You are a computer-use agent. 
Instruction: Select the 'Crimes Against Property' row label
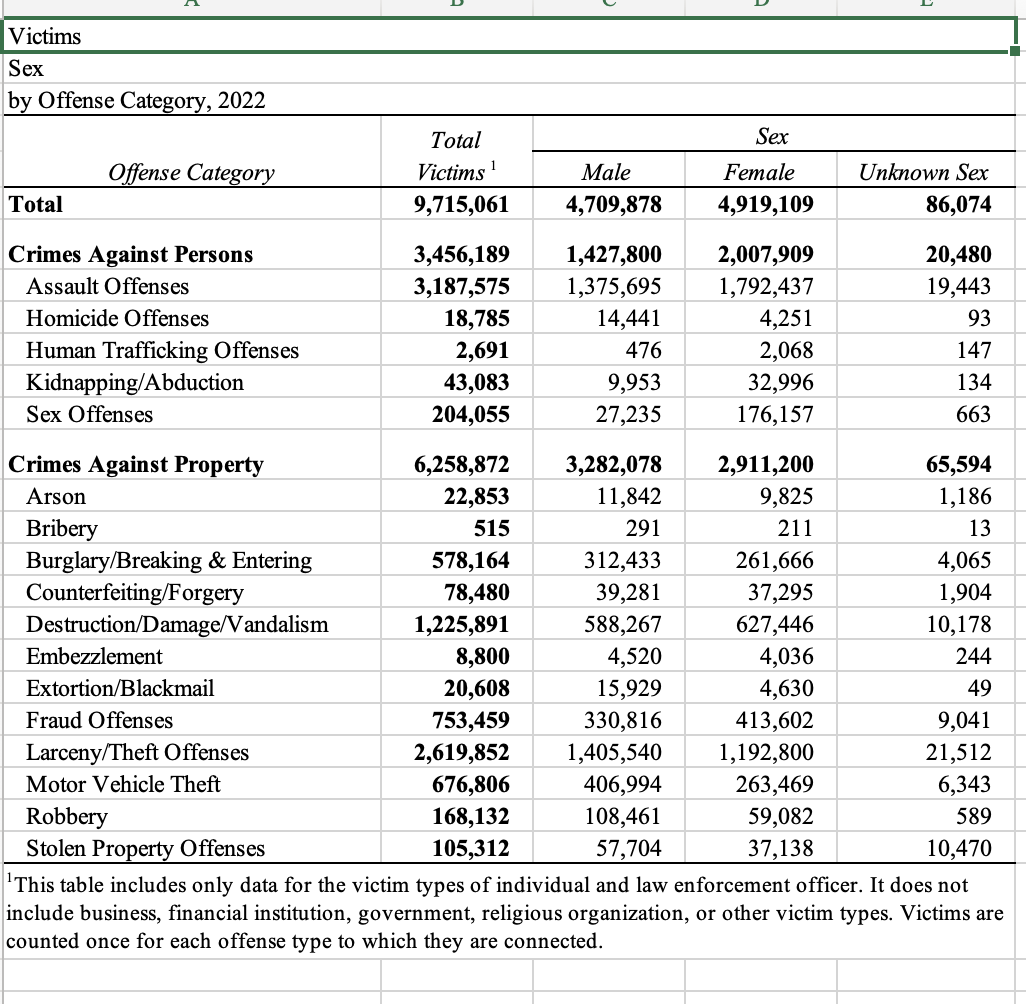click(x=136, y=464)
